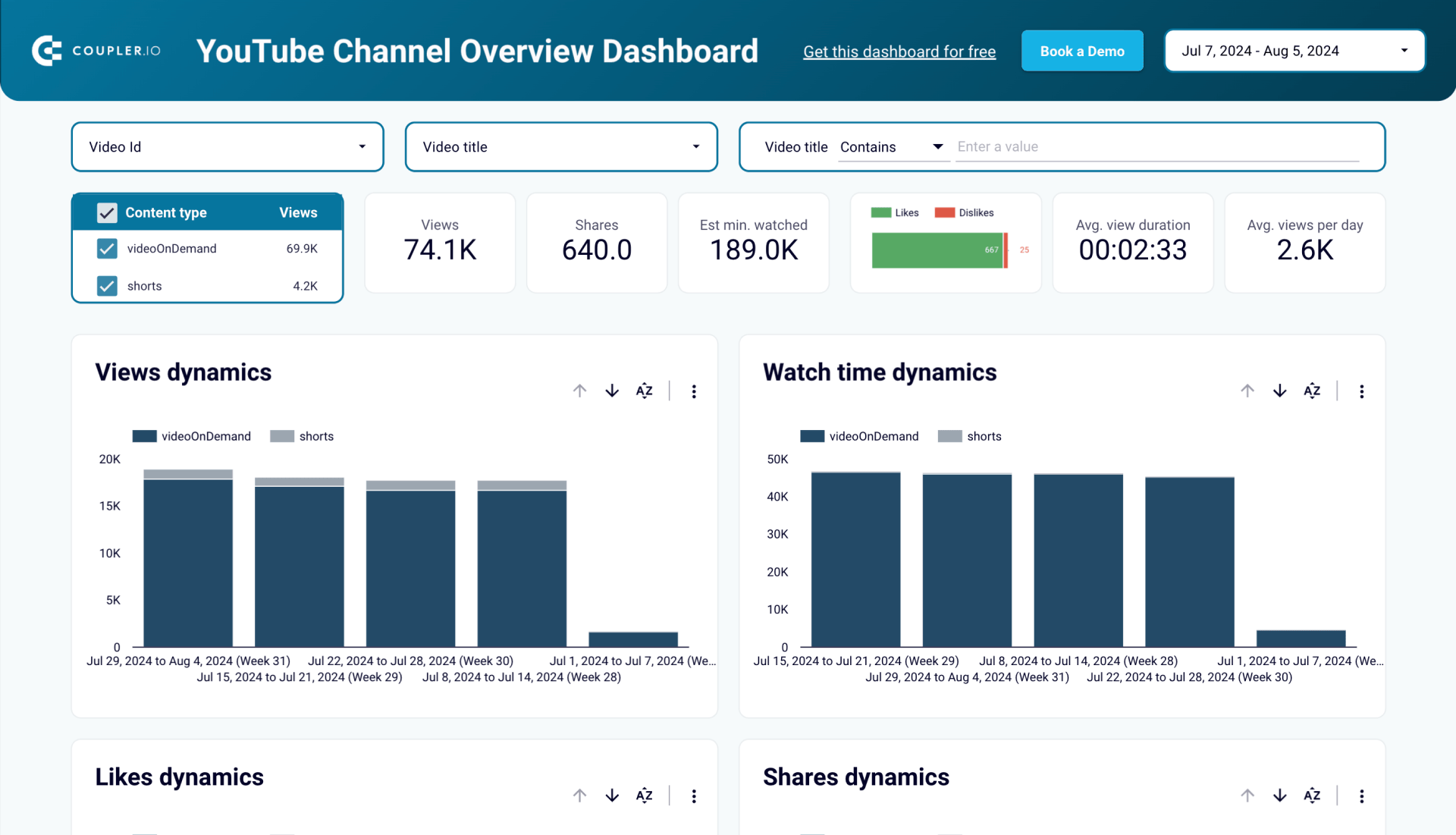Open more options menu in Shares dynamics
This screenshot has width=1456, height=835.
point(1362,796)
